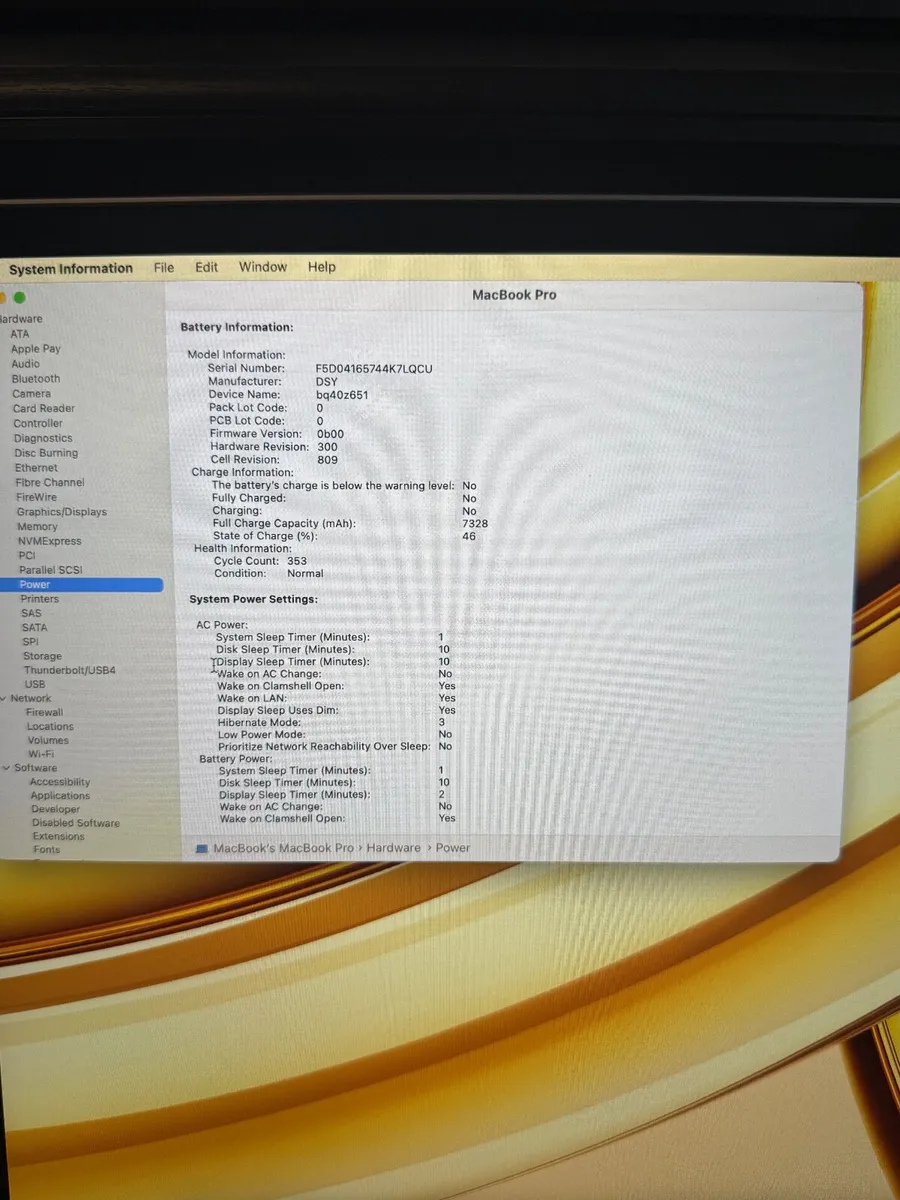Select Storage in the sidebar list
Screen dimensions: 900x1200
click(x=43, y=656)
